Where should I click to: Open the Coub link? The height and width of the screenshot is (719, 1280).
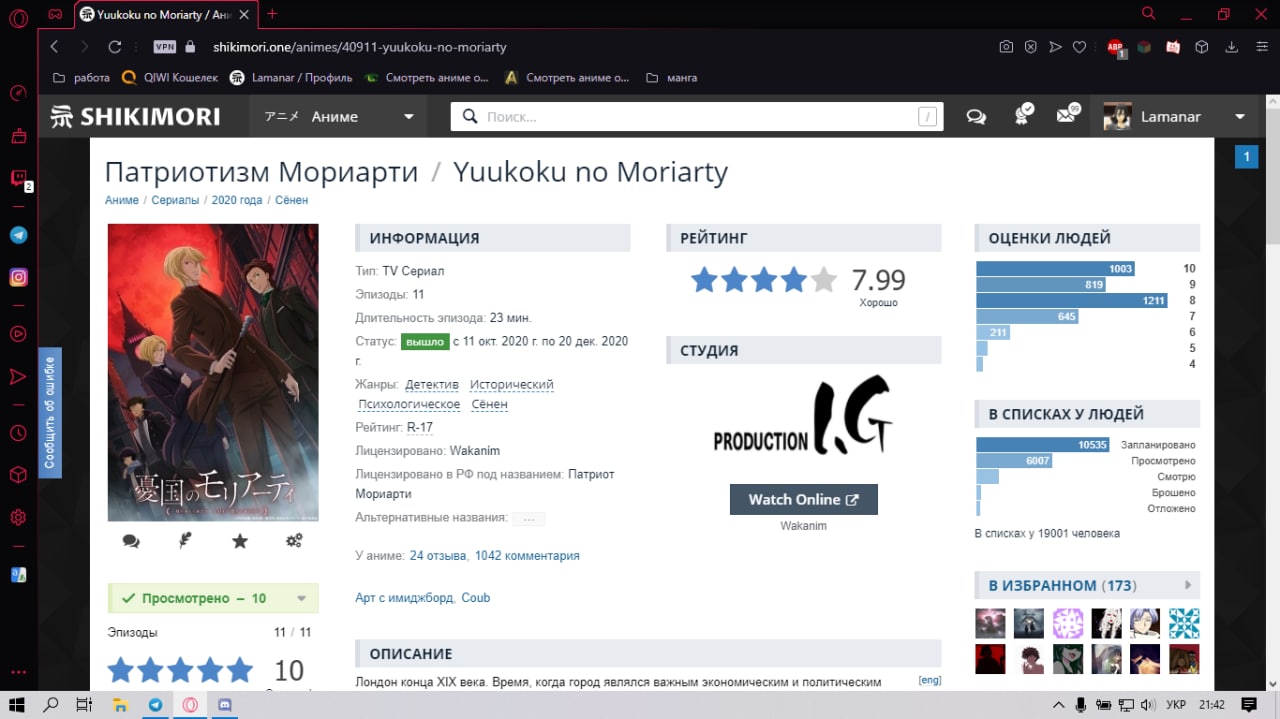(476, 597)
